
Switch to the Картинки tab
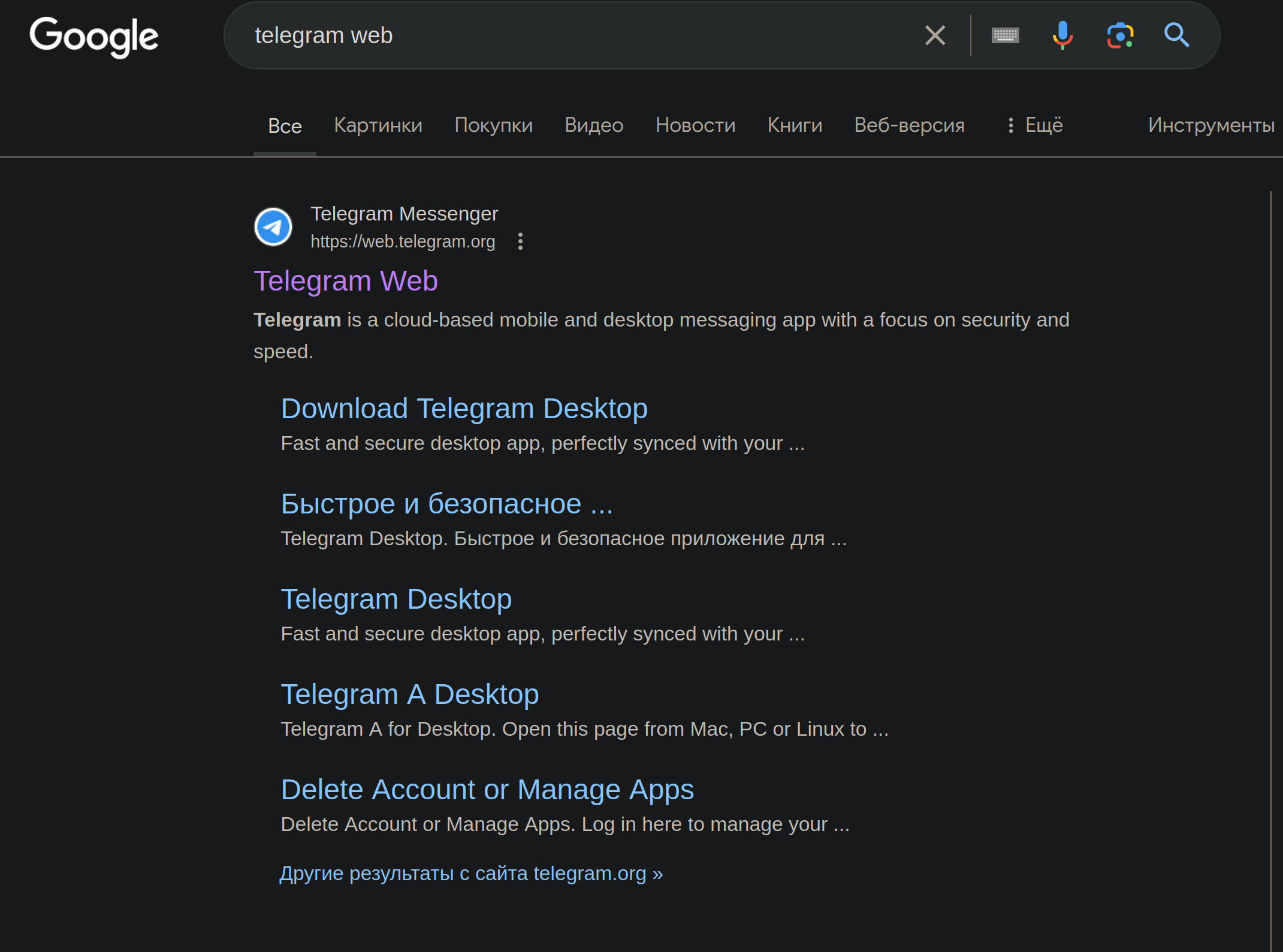click(378, 125)
